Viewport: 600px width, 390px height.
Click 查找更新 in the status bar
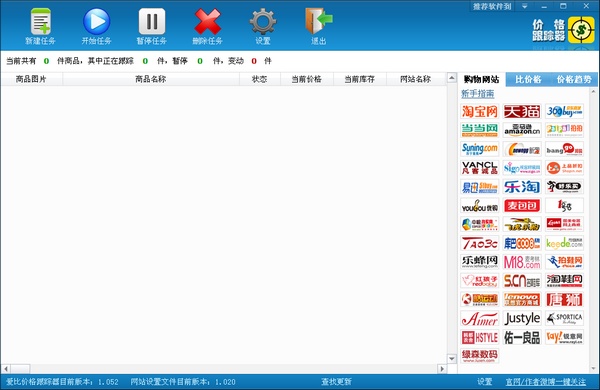(x=336, y=382)
